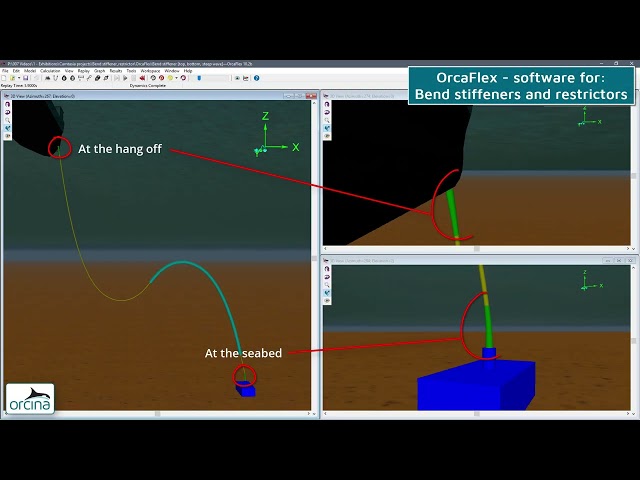
Task: Click the 'Replay Time: 3.0000s' status text
Action: pyautogui.click(x=19, y=86)
